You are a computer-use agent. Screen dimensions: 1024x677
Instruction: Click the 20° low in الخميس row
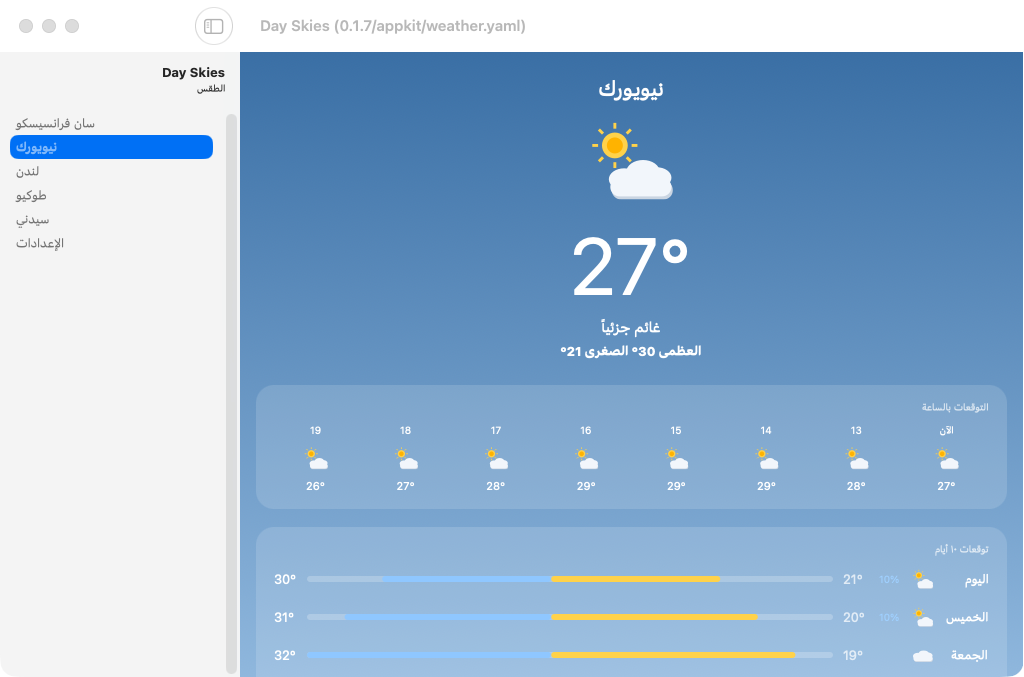[x=854, y=617]
